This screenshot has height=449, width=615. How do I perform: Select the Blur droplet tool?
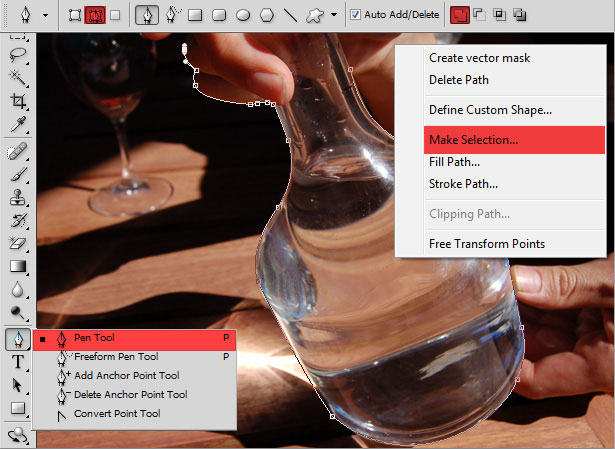[18, 290]
